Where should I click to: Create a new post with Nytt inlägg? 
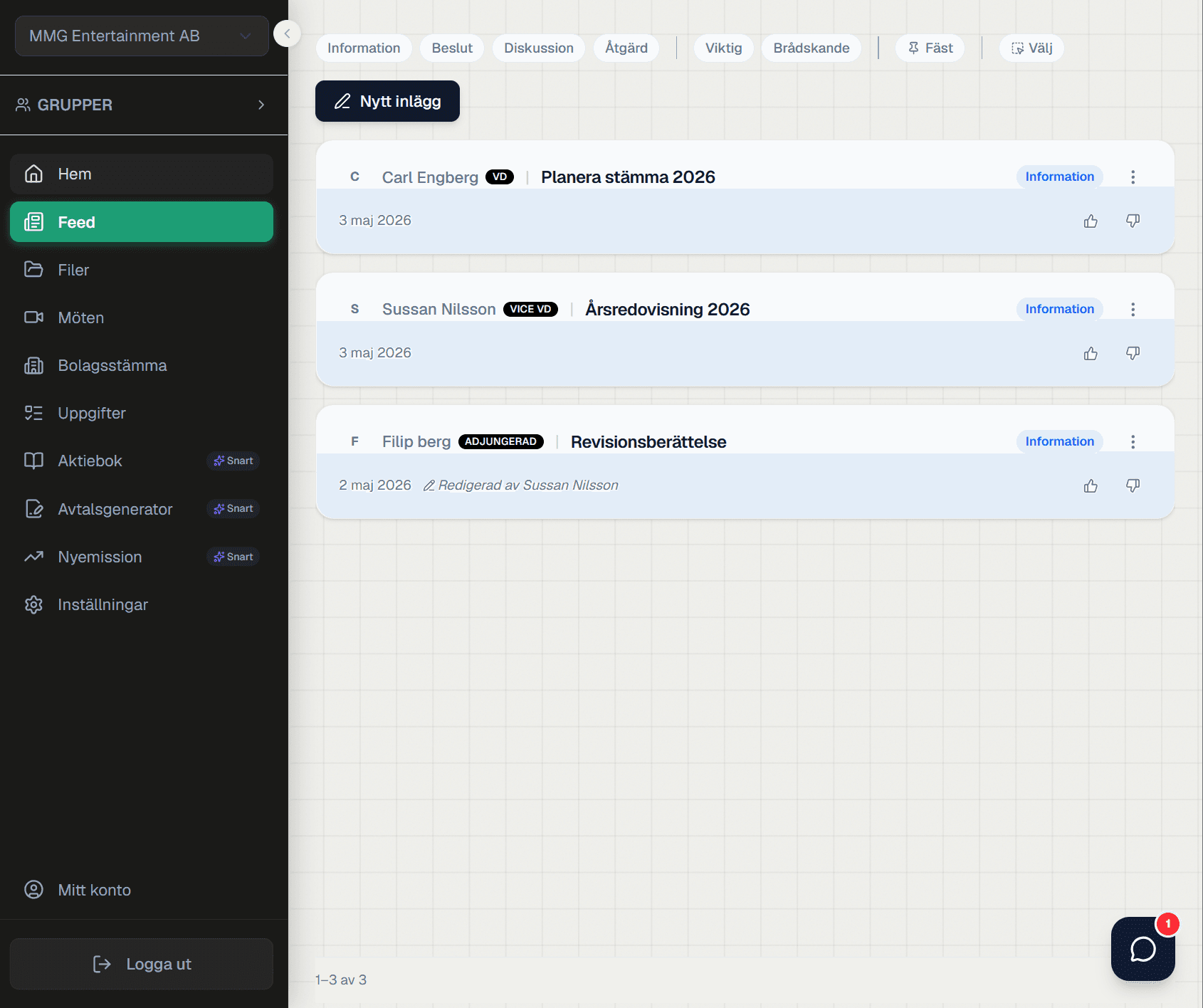point(387,101)
